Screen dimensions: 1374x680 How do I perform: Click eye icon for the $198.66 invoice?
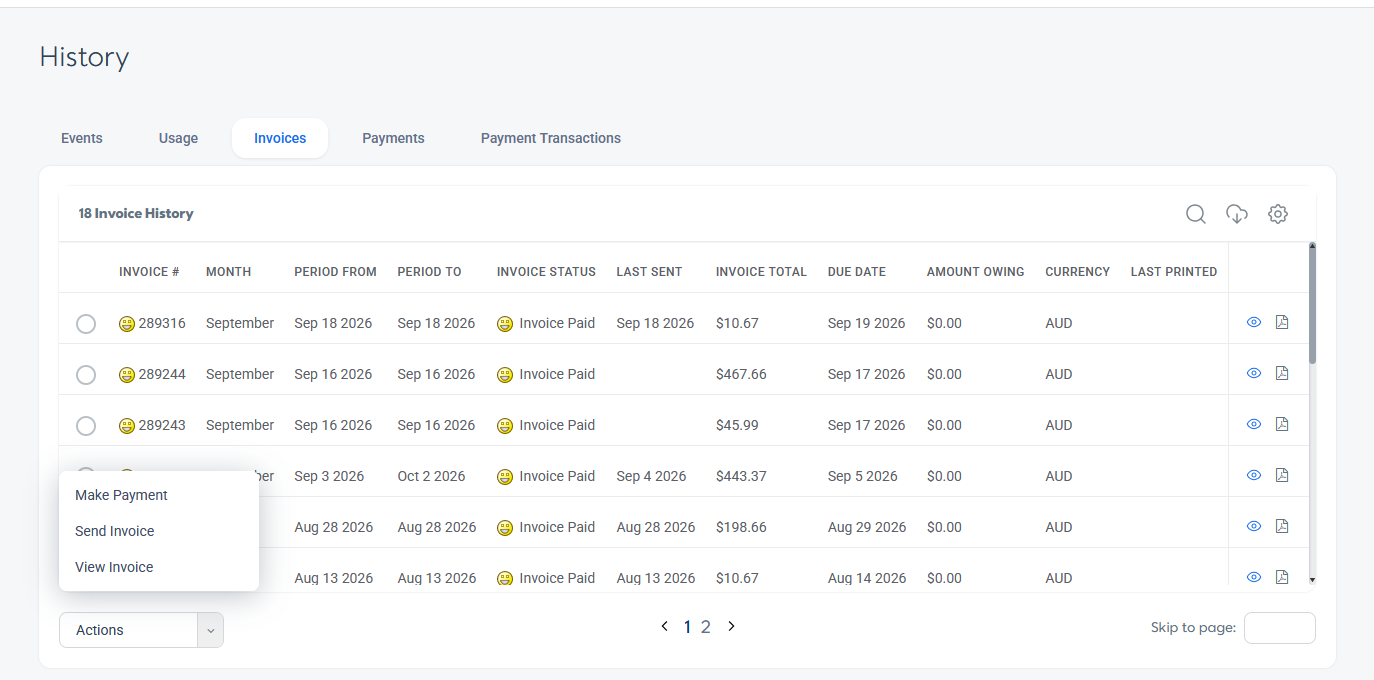1254,526
